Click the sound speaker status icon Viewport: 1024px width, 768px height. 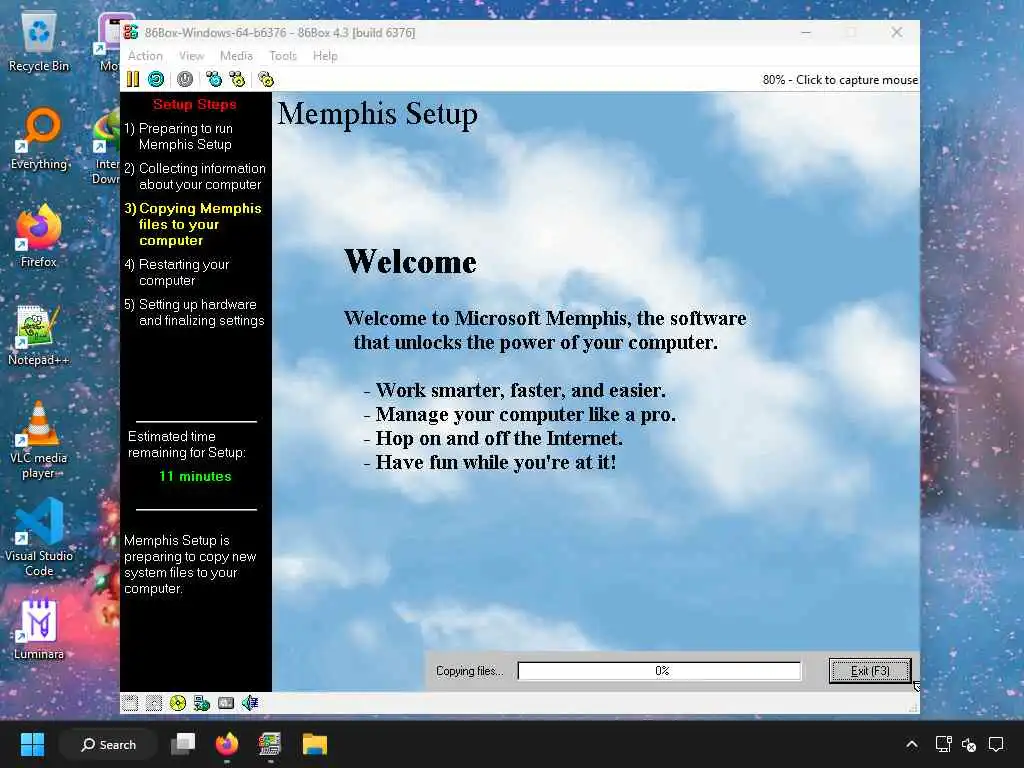250,703
